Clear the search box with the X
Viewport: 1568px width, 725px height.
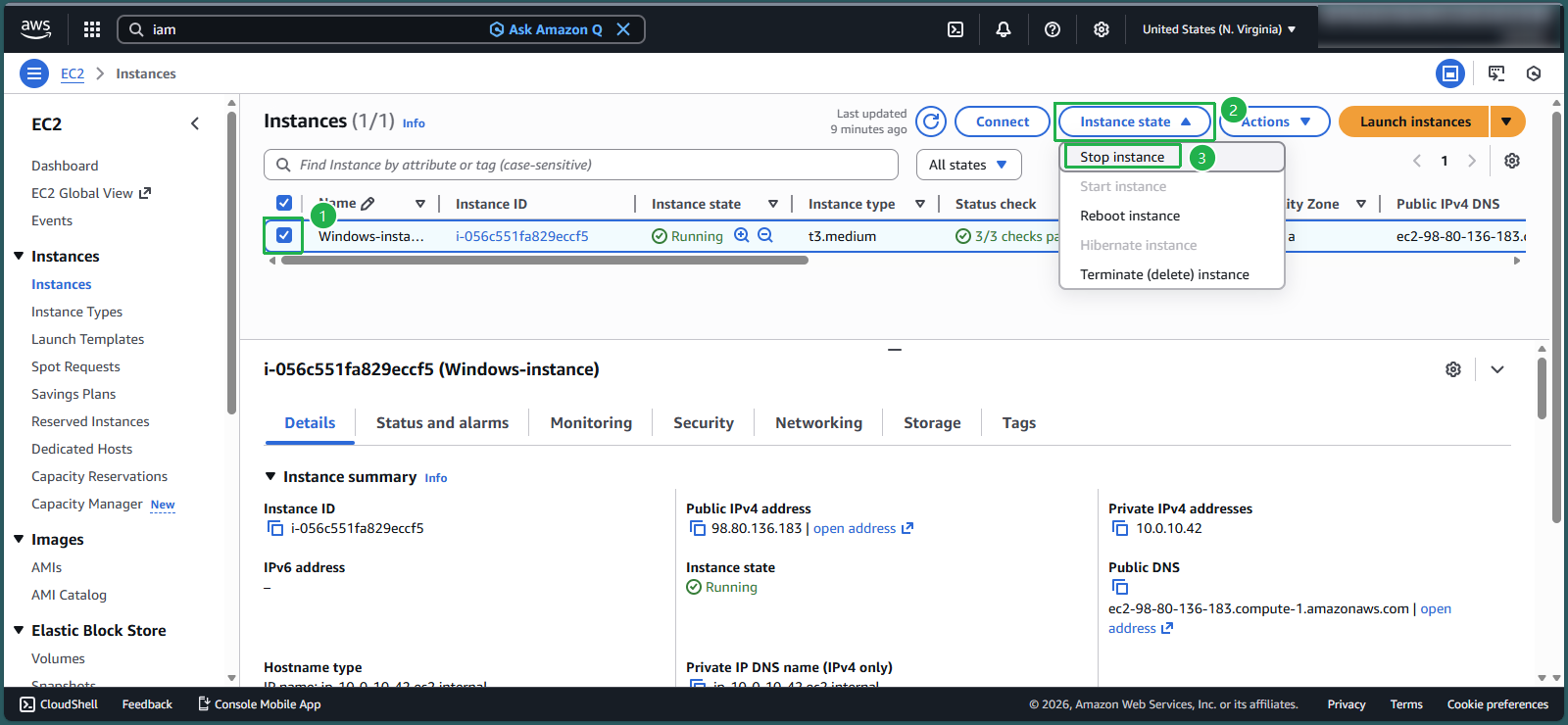[623, 29]
